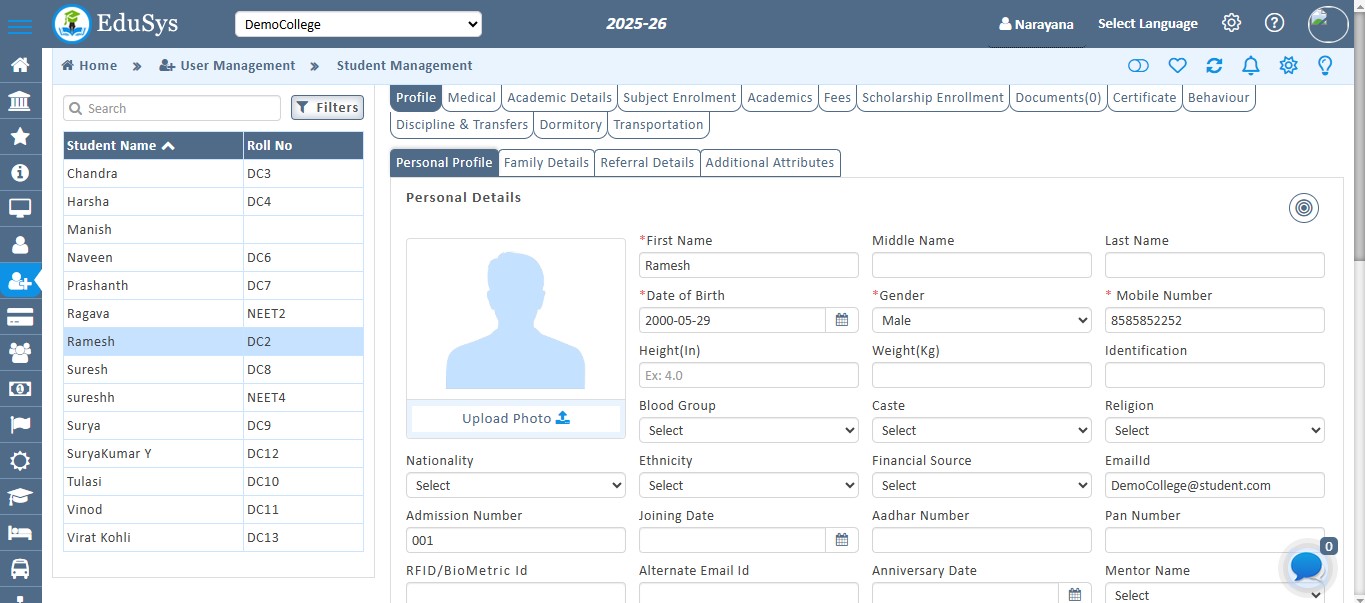The height and width of the screenshot is (603, 1365).
Task: Click the refresh icon in the toolbar
Action: (x=1214, y=65)
